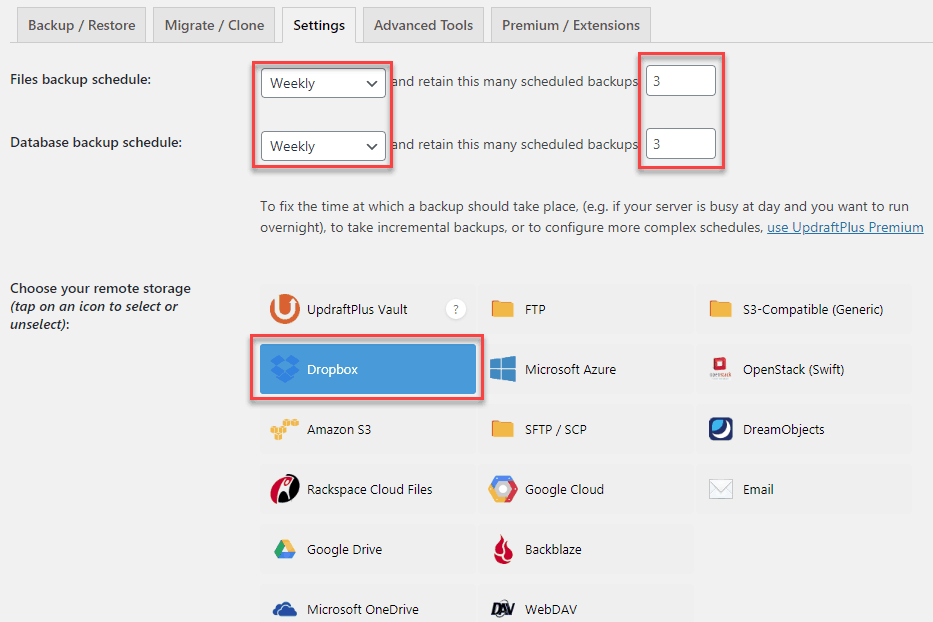933x622 pixels.
Task: Click the Backblaze flame icon
Action: 503,549
